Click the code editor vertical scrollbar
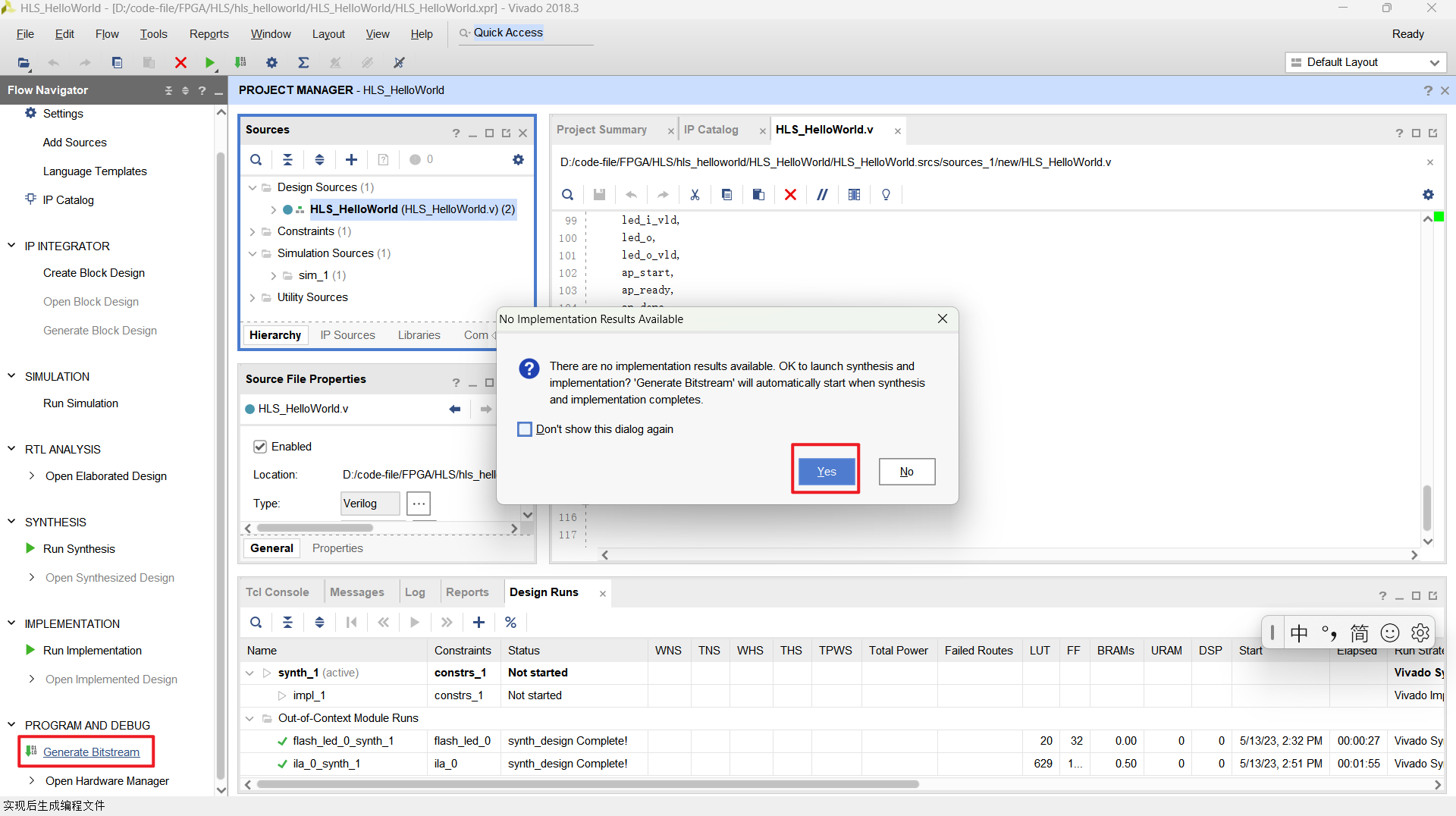 point(1427,508)
